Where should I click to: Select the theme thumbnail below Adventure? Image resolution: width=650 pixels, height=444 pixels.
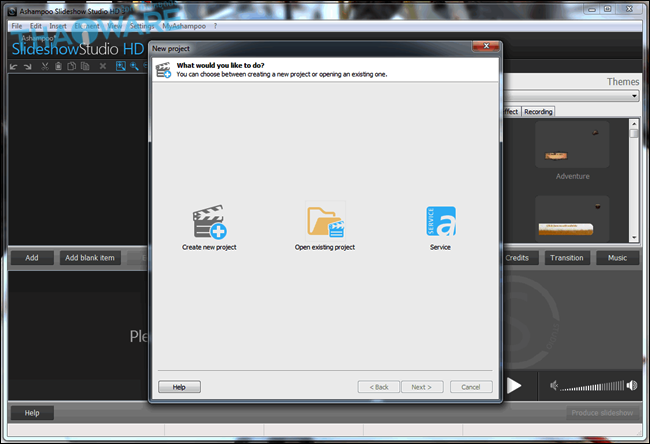tap(572, 219)
